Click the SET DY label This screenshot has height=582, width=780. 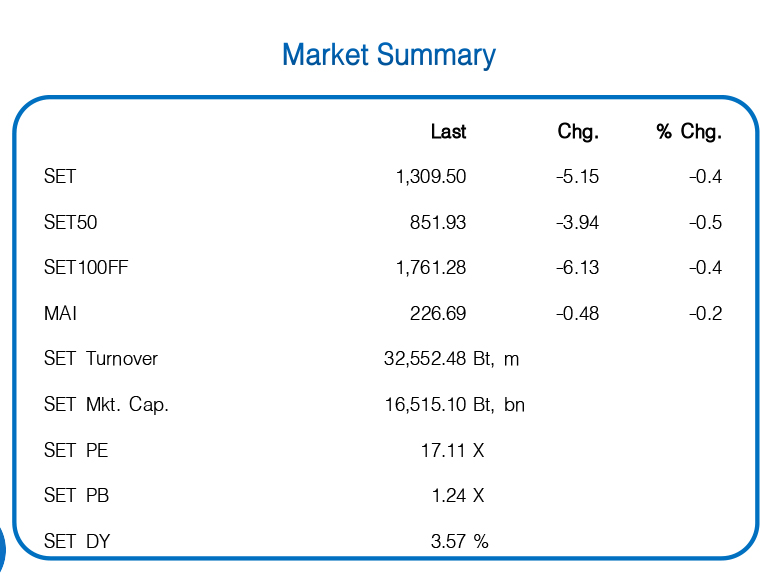click(x=77, y=542)
